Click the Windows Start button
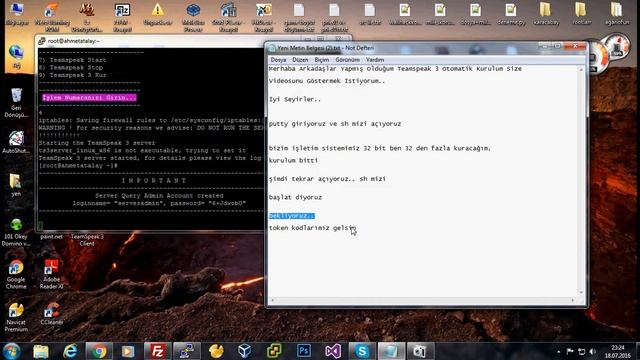This screenshot has height=360, width=640. 11,351
